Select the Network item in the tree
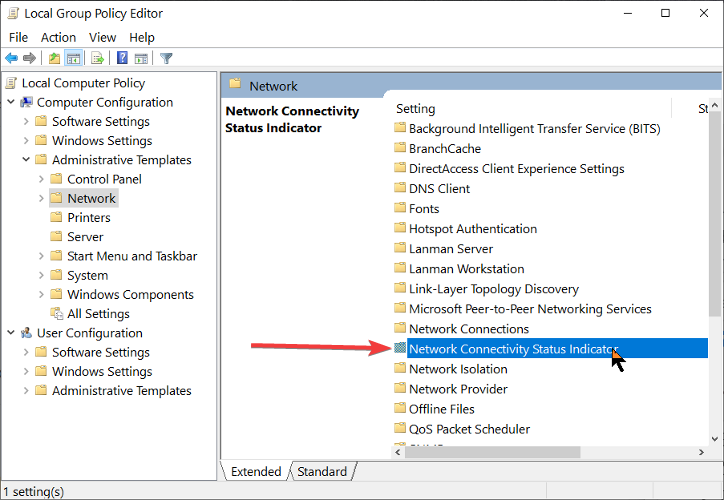 click(x=91, y=198)
